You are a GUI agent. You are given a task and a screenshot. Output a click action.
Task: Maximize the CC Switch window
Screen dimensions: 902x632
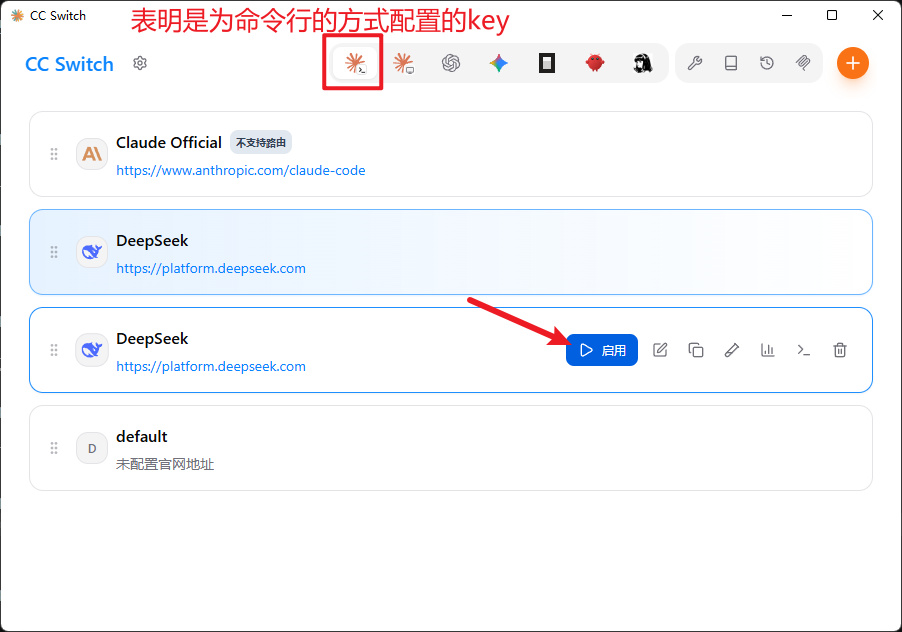(832, 16)
